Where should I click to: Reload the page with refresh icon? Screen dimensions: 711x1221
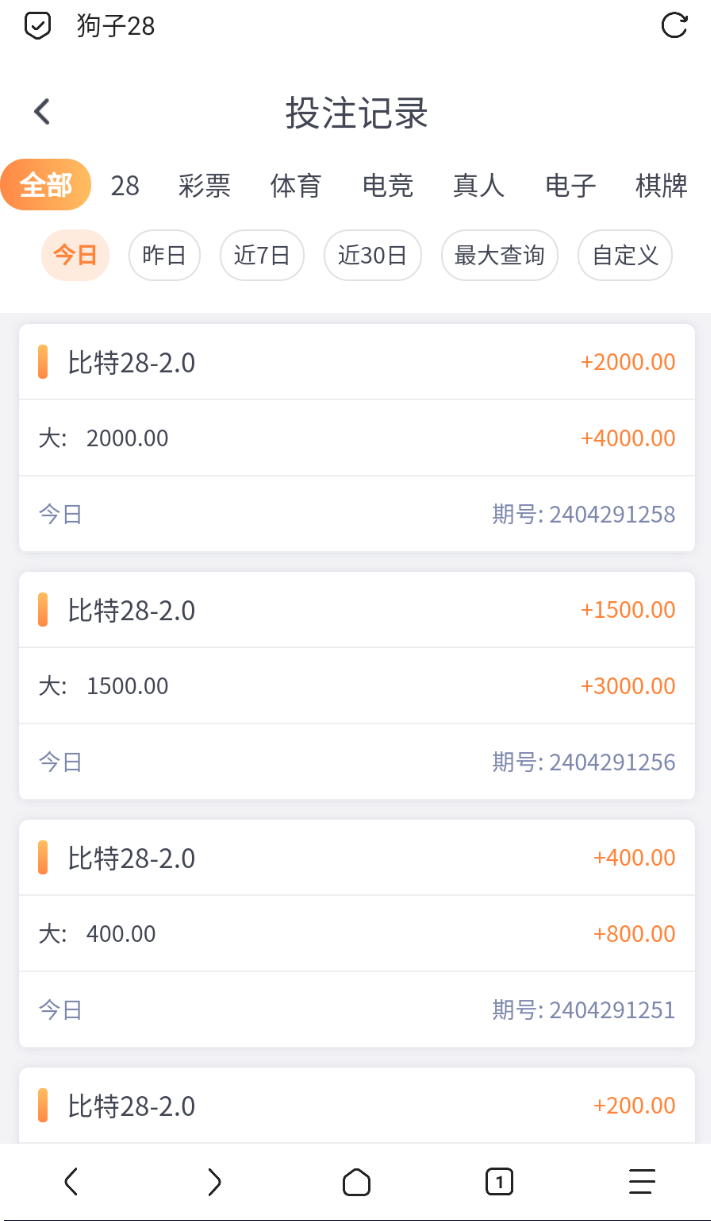point(675,26)
